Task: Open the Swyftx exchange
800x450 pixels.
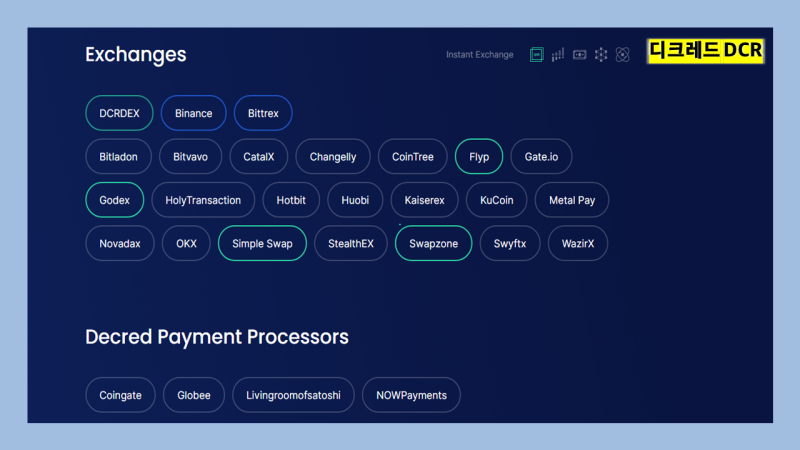Action: (x=510, y=243)
